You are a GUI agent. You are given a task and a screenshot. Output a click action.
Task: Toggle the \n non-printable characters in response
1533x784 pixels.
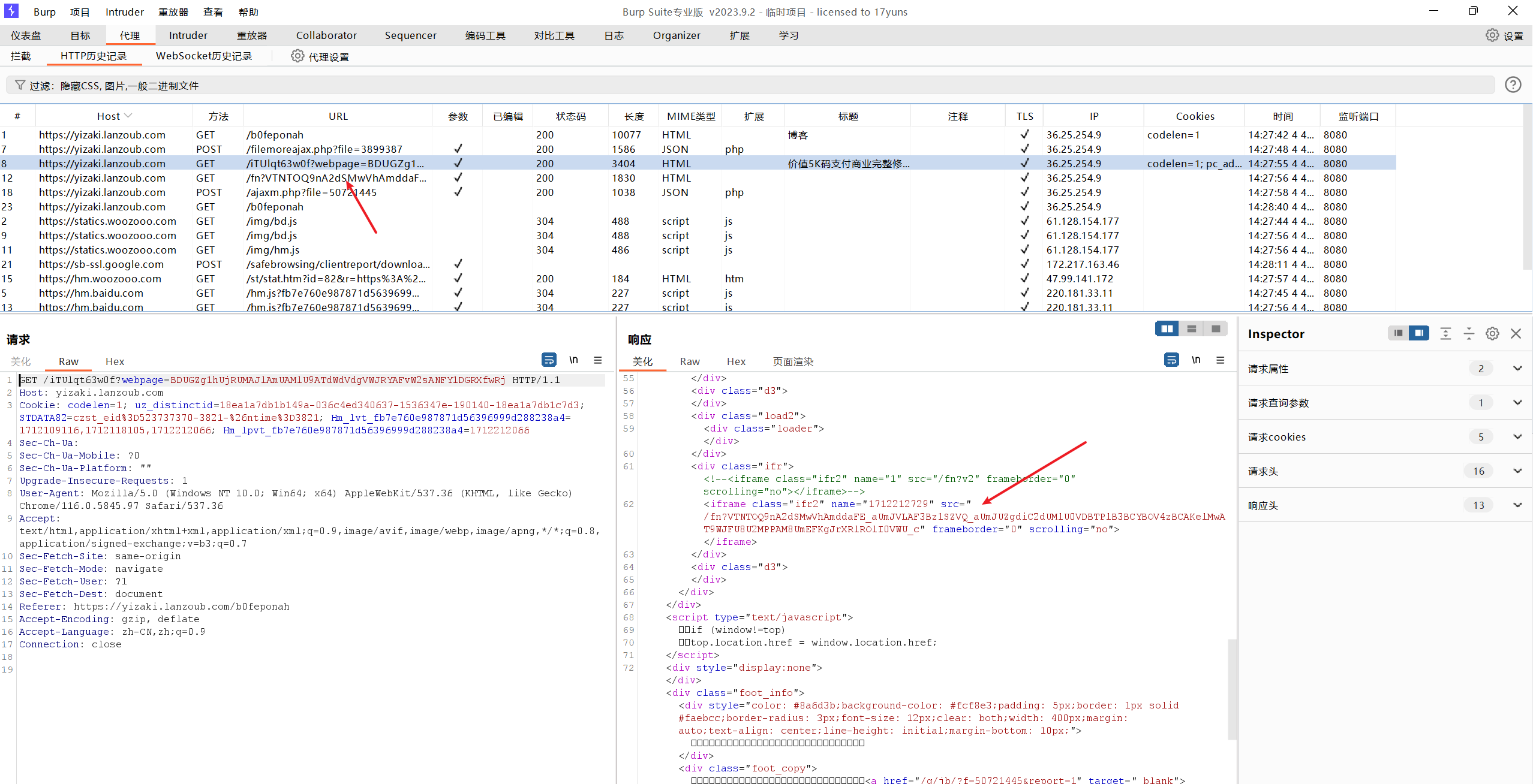(x=1196, y=360)
